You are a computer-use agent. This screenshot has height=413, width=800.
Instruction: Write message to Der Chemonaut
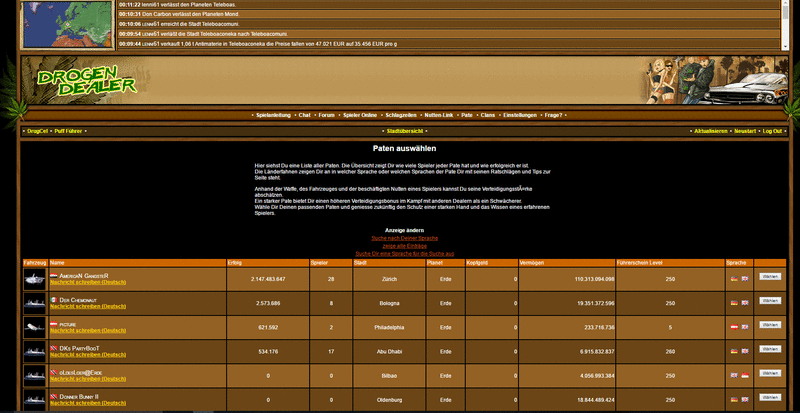pyautogui.click(x=88, y=306)
